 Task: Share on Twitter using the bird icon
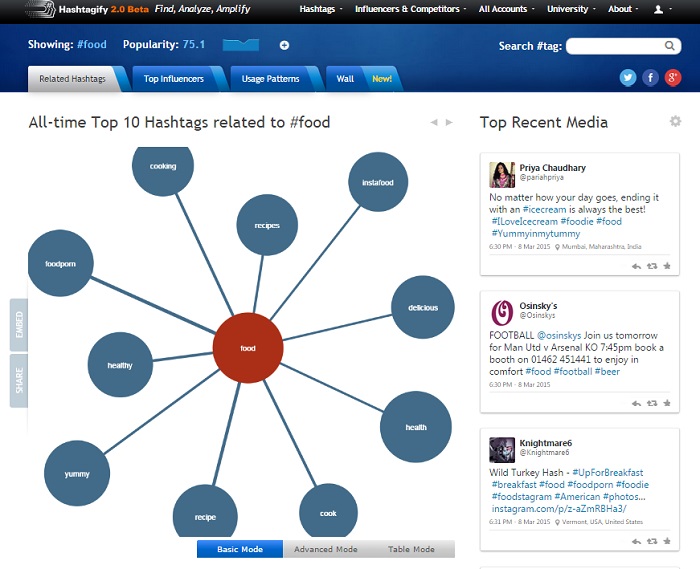628,78
